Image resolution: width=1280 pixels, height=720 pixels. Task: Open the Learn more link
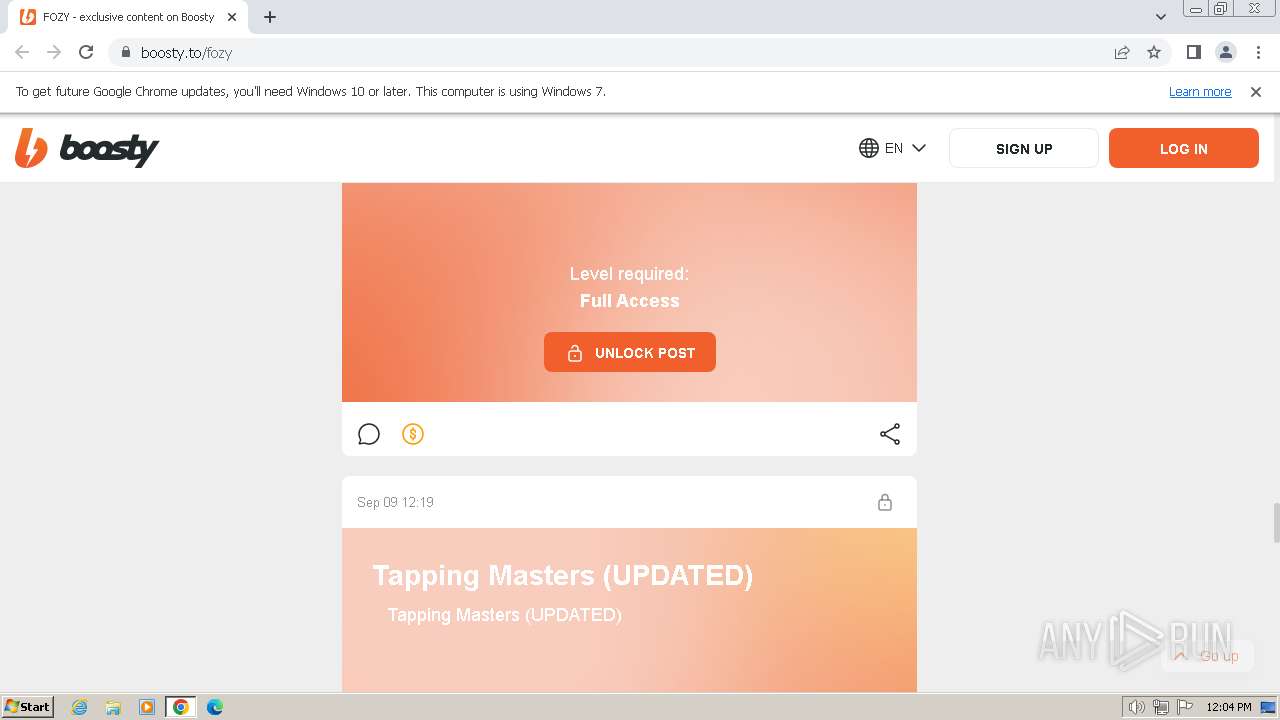pyautogui.click(x=1200, y=91)
